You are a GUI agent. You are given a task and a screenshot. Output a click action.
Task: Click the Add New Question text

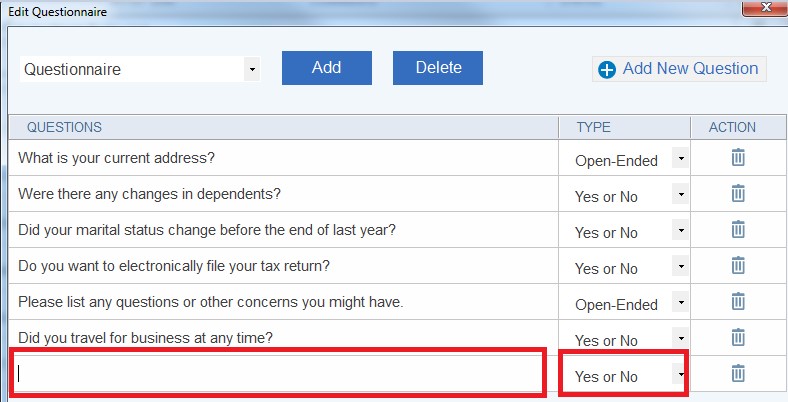tap(690, 68)
